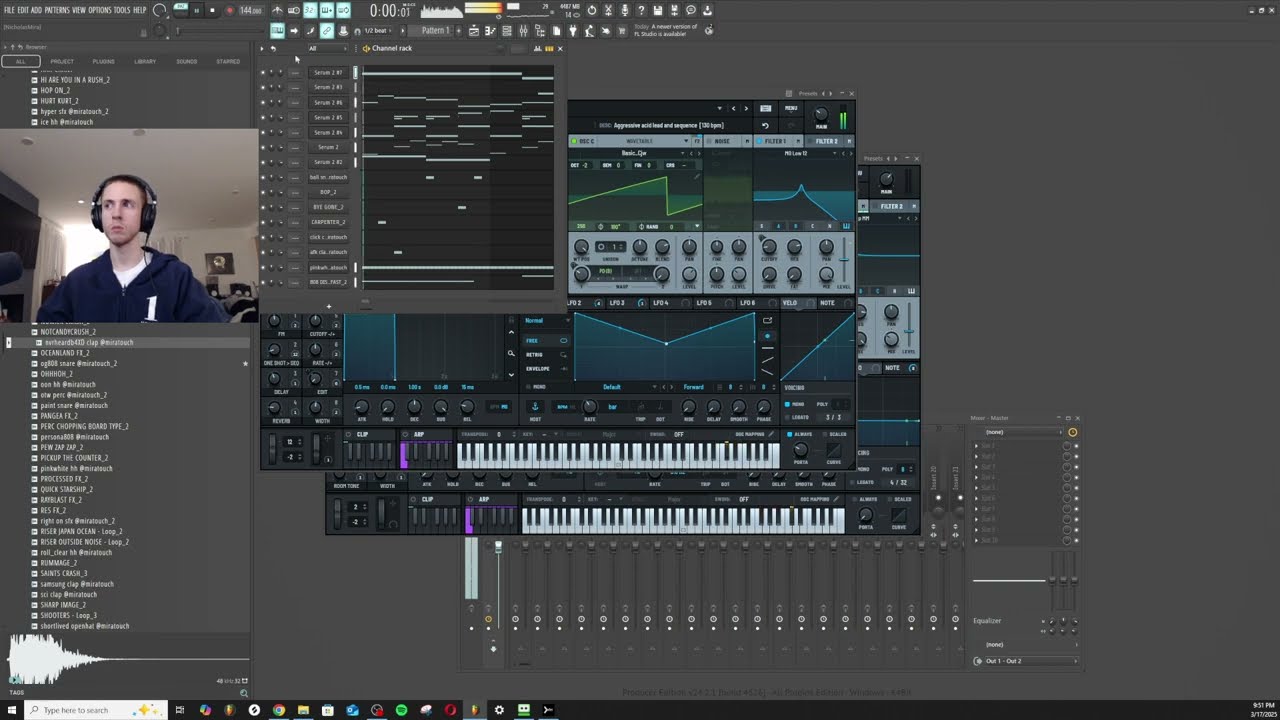Click the save floppy disk icon
This screenshot has width=1280, height=720.
[657, 10]
